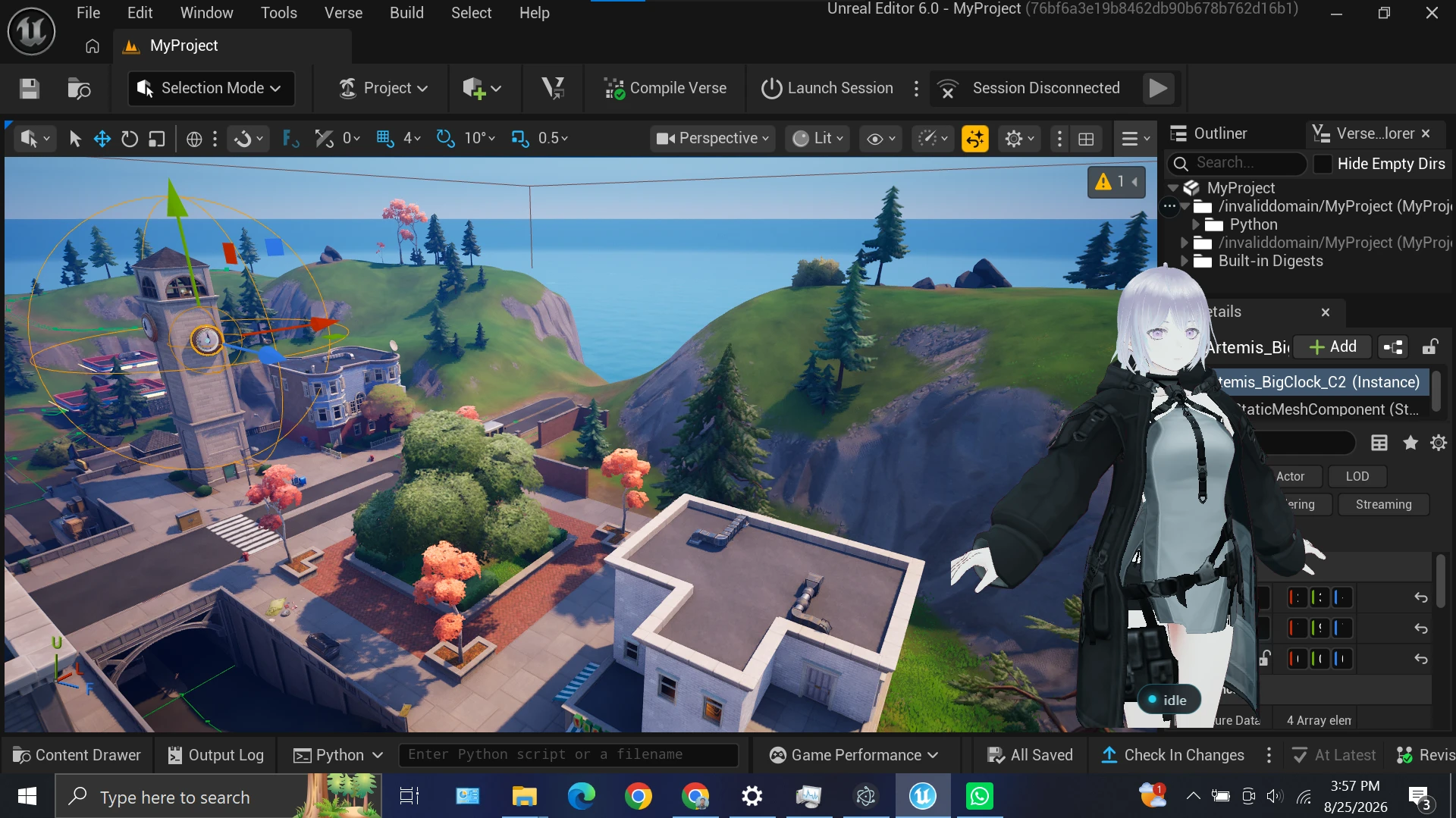The width and height of the screenshot is (1456, 818).
Task: Open the Tools menu
Action: pyautogui.click(x=279, y=13)
